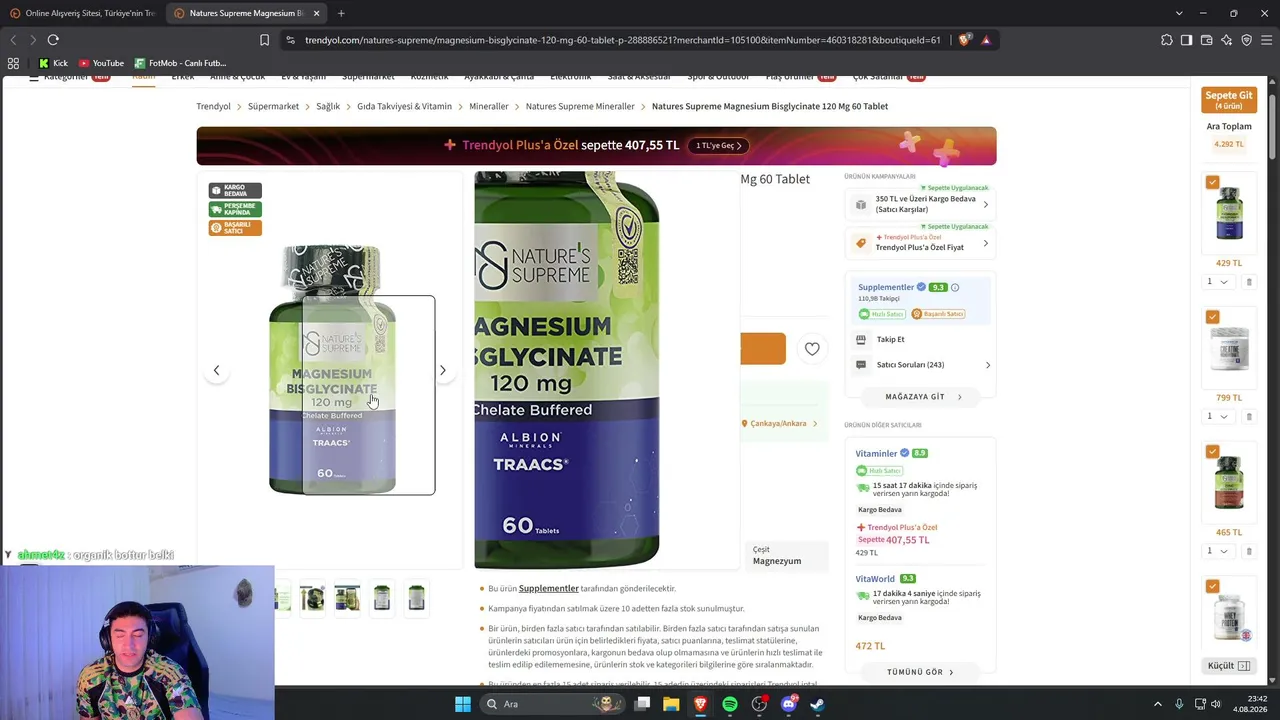Open the VitaWorld seller link
The image size is (1280, 720).
tap(875, 578)
